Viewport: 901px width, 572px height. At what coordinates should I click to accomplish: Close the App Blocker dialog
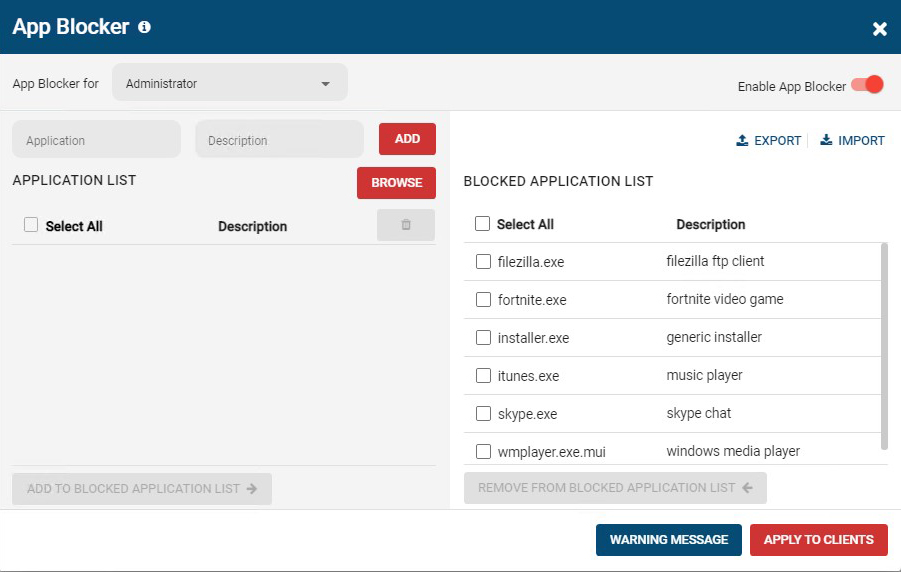[x=879, y=29]
